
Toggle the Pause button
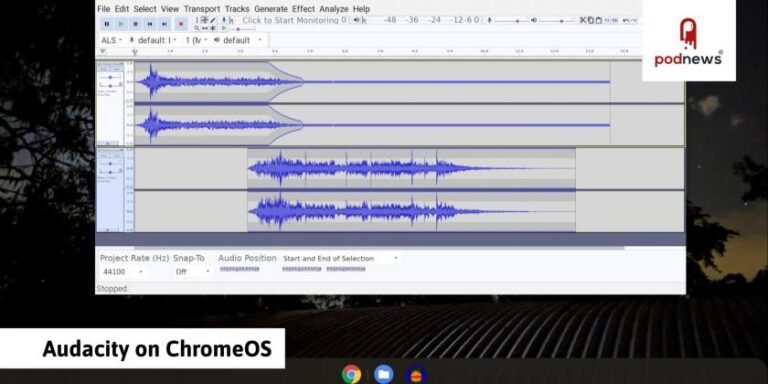click(x=107, y=24)
